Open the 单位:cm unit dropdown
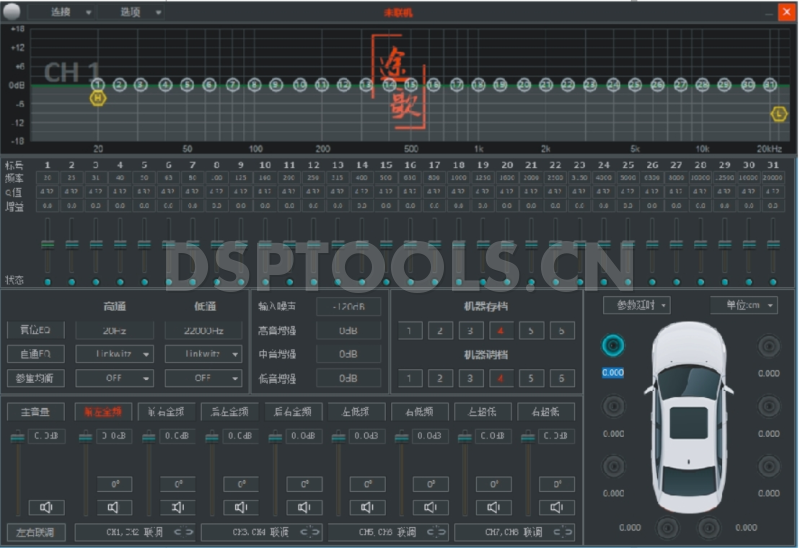Viewport: 800px width, 548px height. [x=744, y=305]
